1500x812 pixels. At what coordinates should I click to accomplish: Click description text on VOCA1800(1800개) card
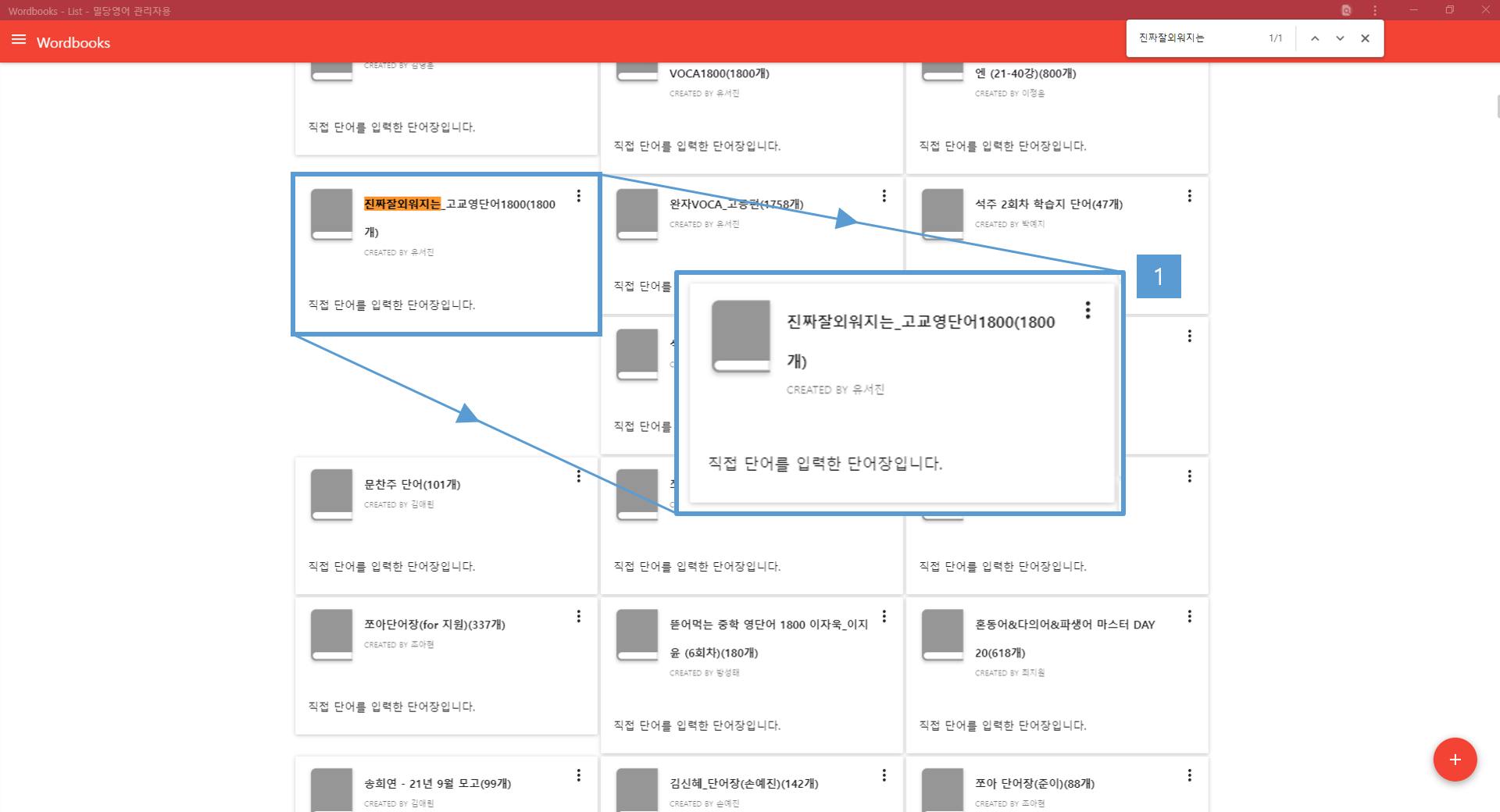pyautogui.click(x=697, y=146)
